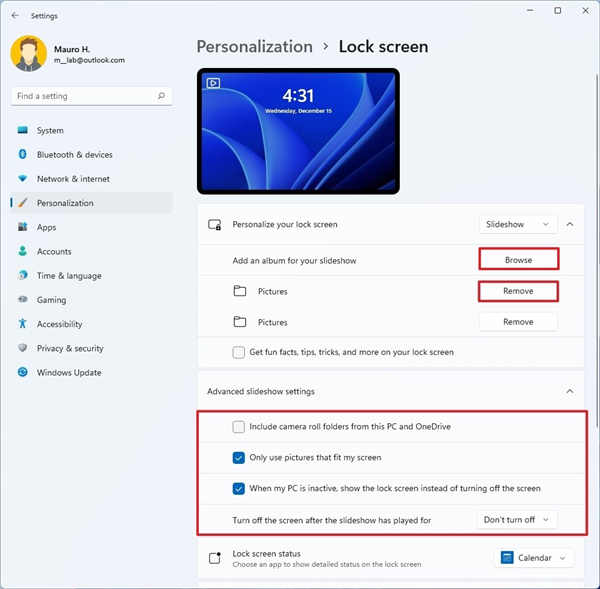Click the vertical scrollbar on the right
The height and width of the screenshot is (589, 600).
(597, 249)
